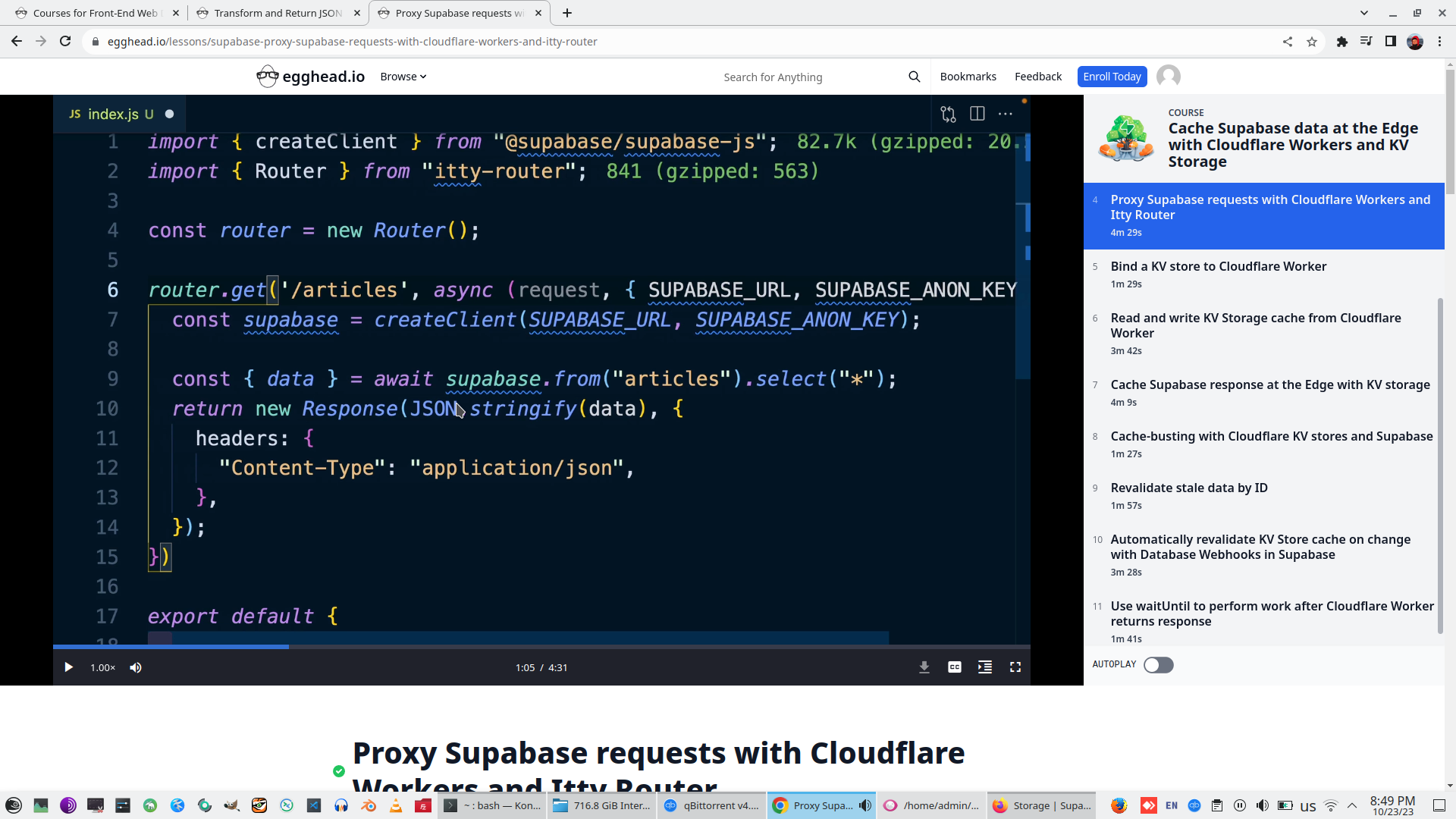Toggle closed captions on video
Viewport: 1456px width, 819px height.
coord(955,667)
